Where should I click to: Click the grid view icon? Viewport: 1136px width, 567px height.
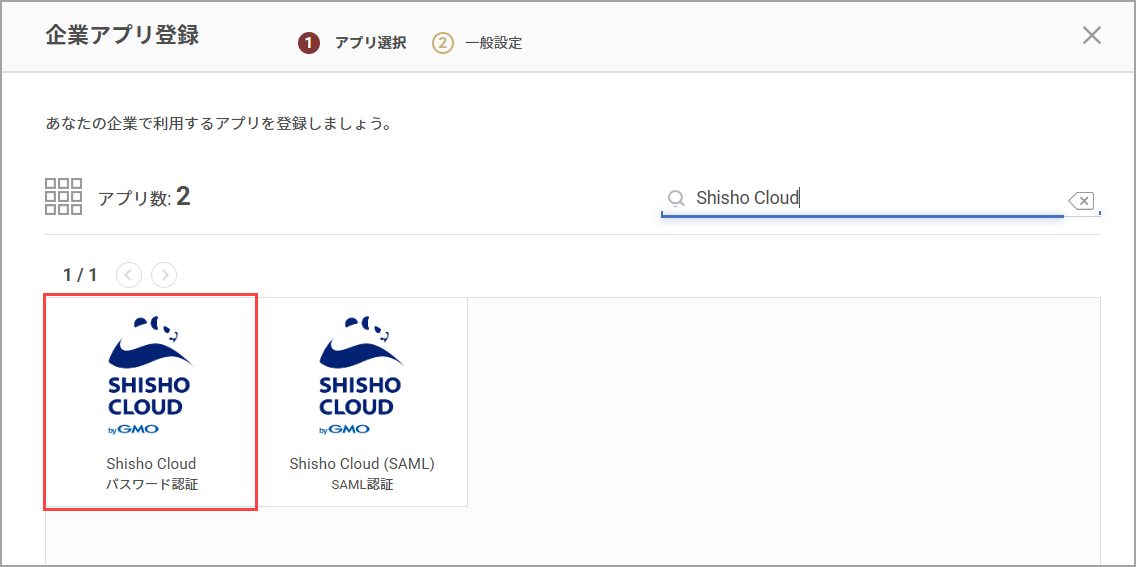[63, 196]
